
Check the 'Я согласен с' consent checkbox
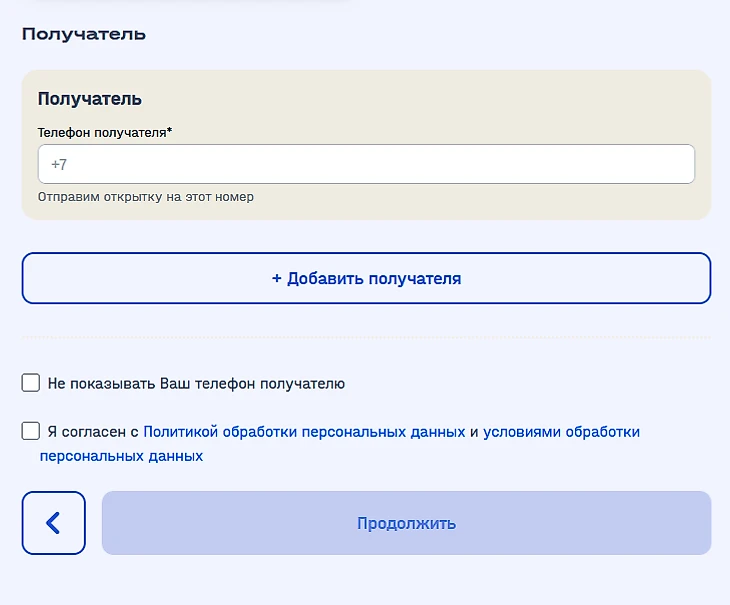(x=31, y=431)
